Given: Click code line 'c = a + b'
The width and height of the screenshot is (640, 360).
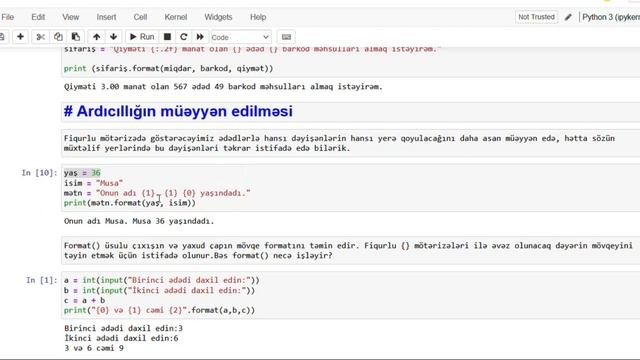Looking at the screenshot, I should 84,300.
